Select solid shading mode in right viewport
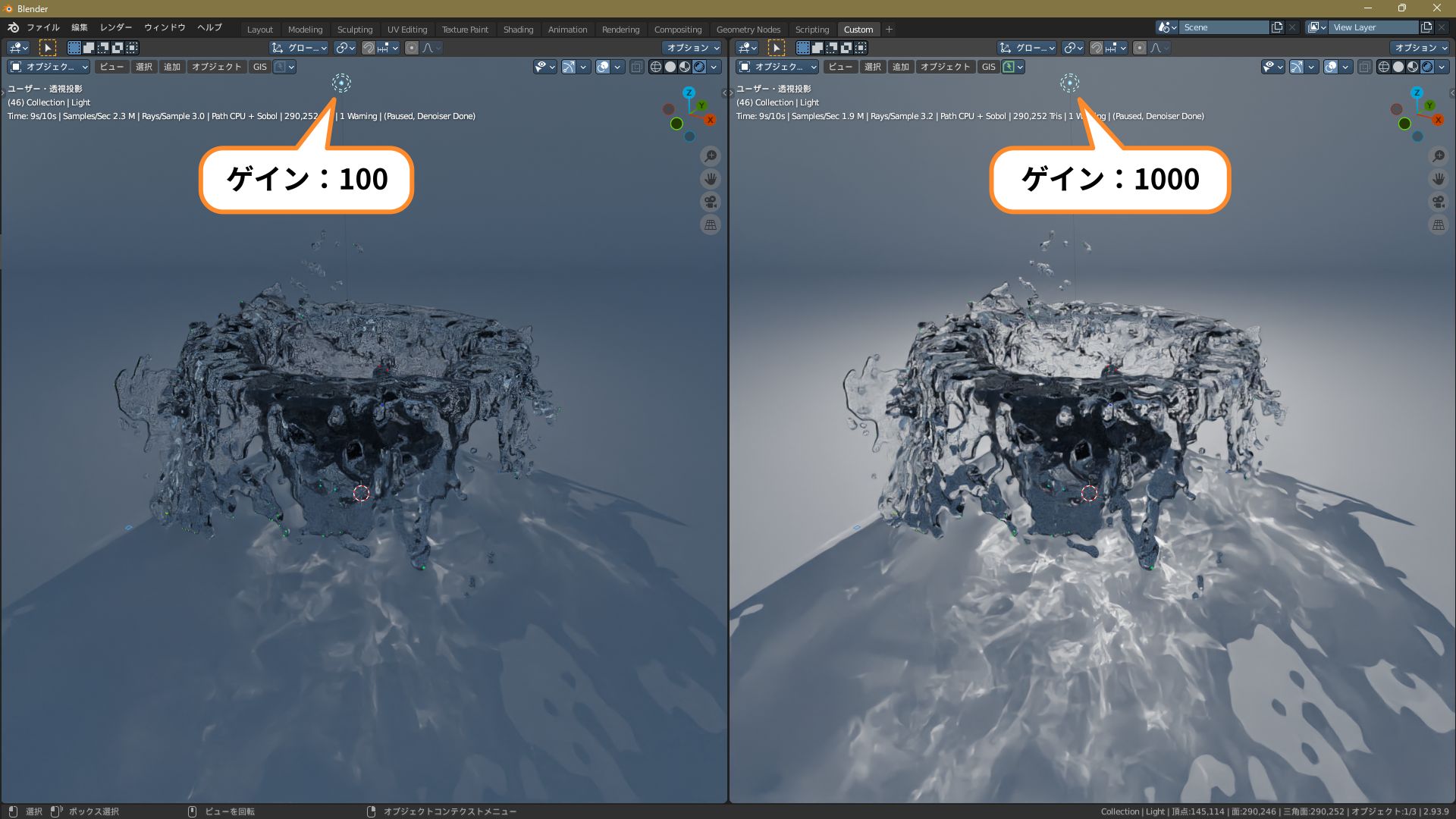This screenshot has height=819, width=1456. click(1398, 67)
